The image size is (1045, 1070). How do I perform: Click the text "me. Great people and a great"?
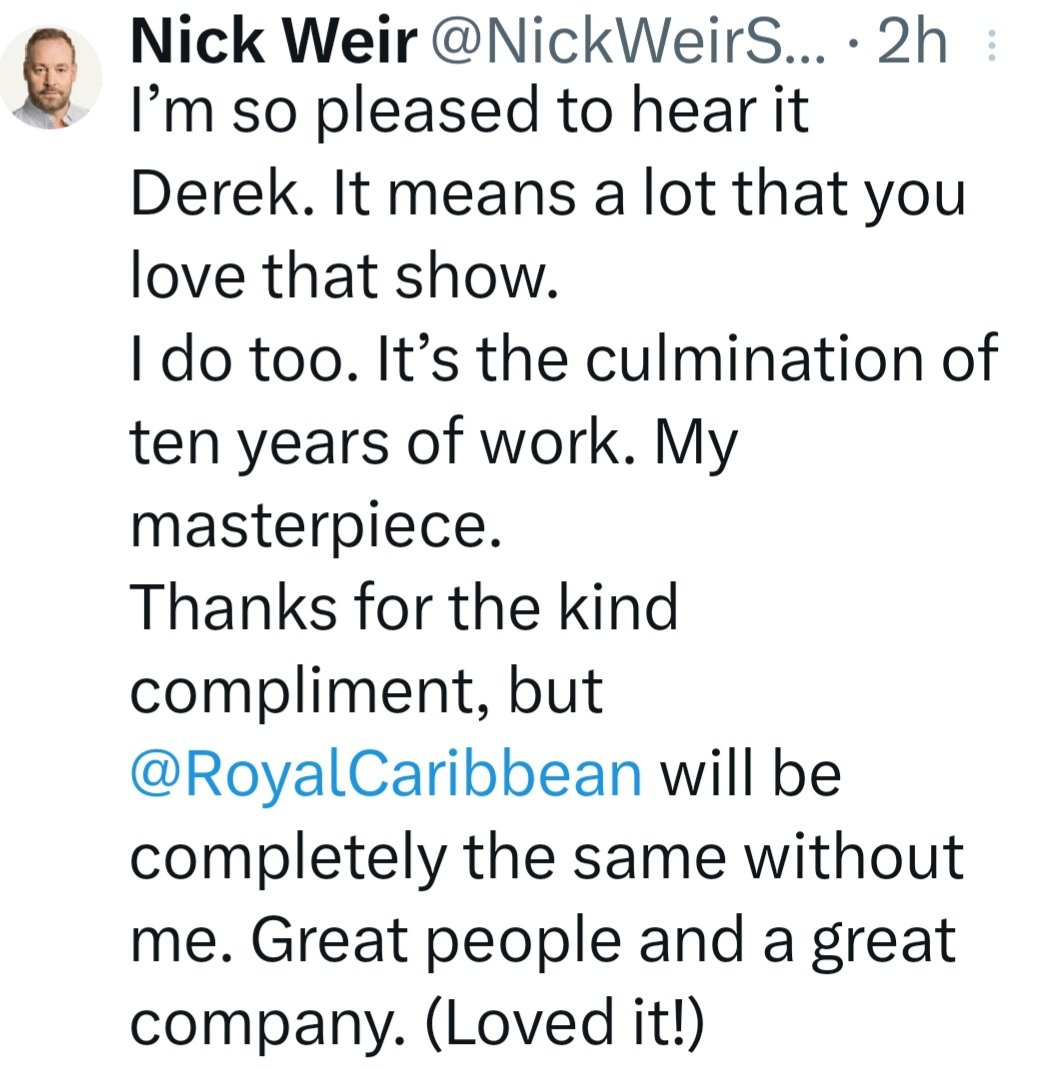pos(543,942)
